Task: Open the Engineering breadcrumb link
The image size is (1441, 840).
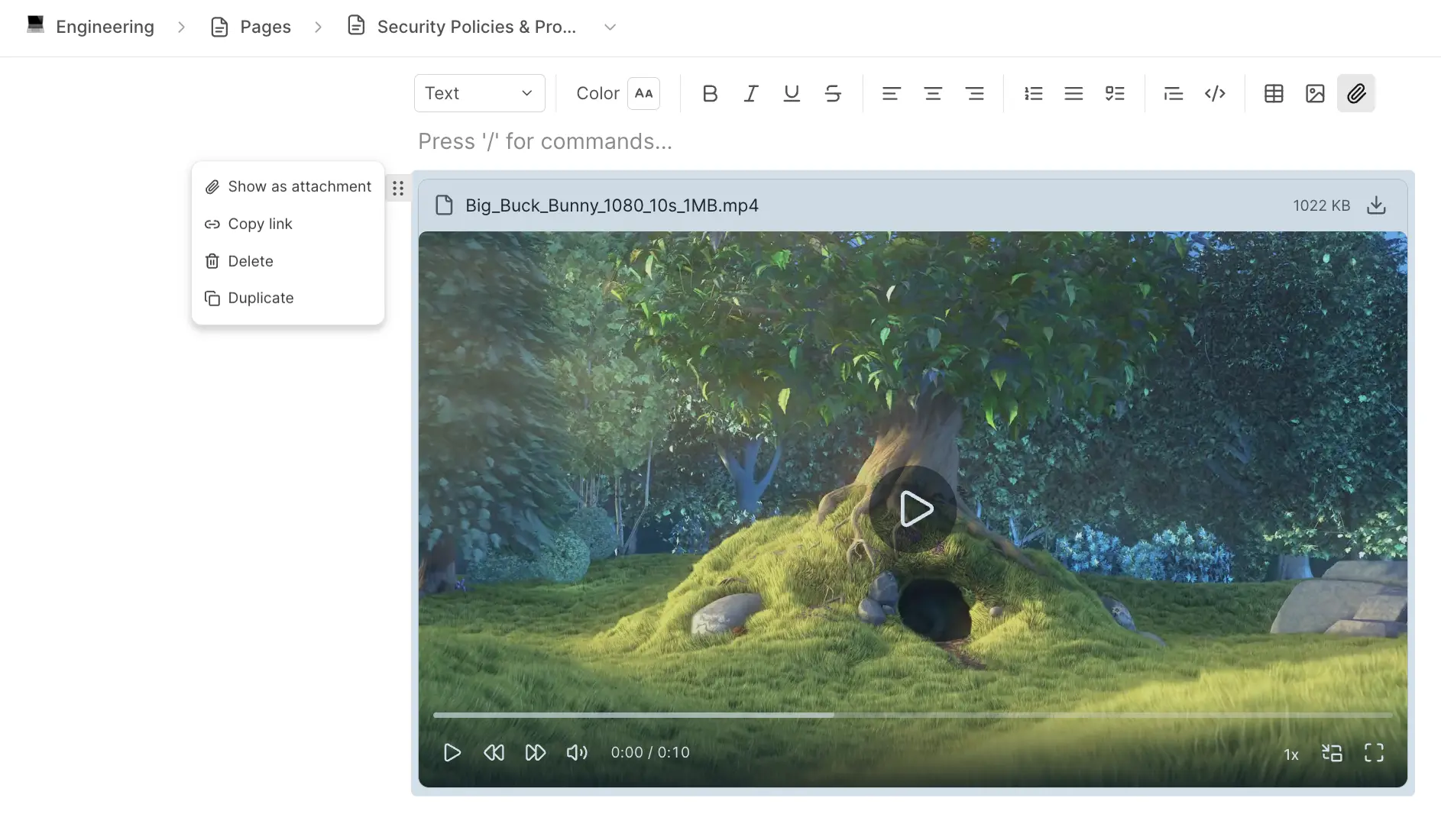Action: pos(105,27)
